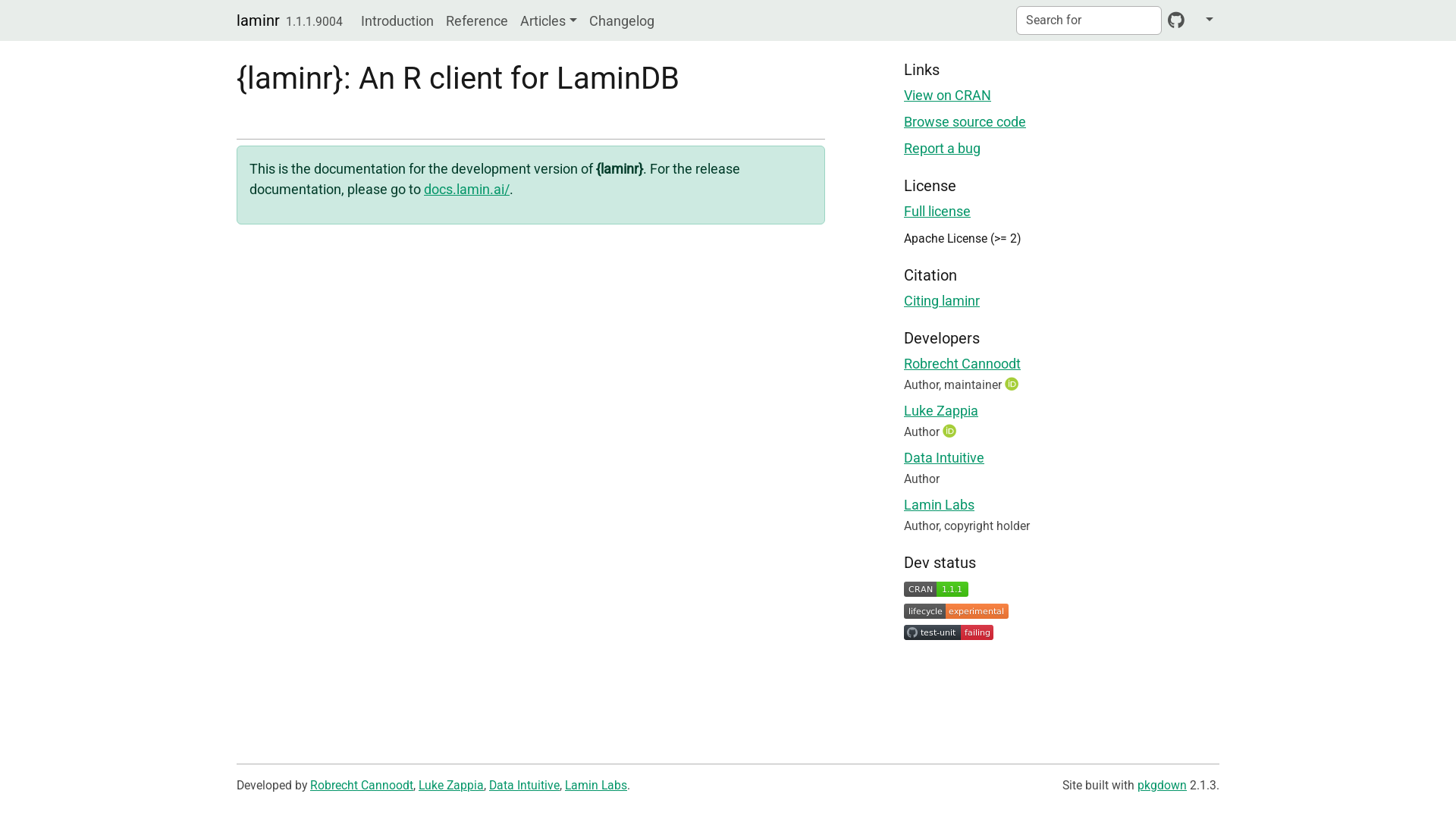Open the test-unit failing badge
The height and width of the screenshot is (819, 1456).
coord(949,632)
